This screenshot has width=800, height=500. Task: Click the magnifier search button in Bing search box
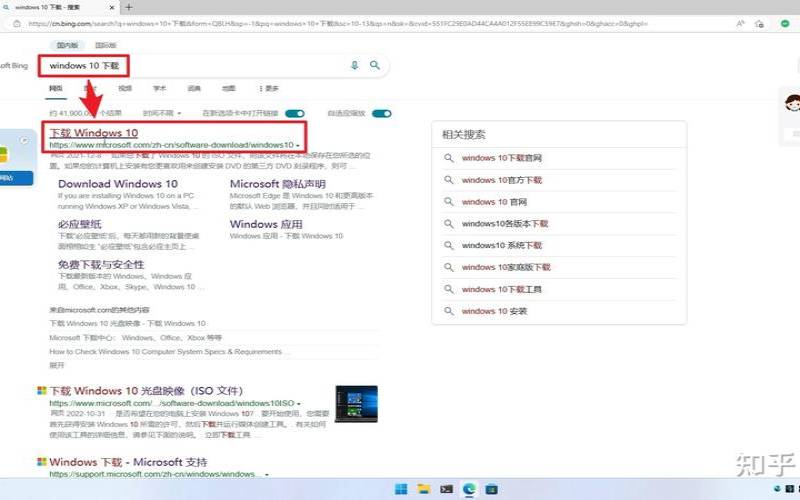coord(375,65)
